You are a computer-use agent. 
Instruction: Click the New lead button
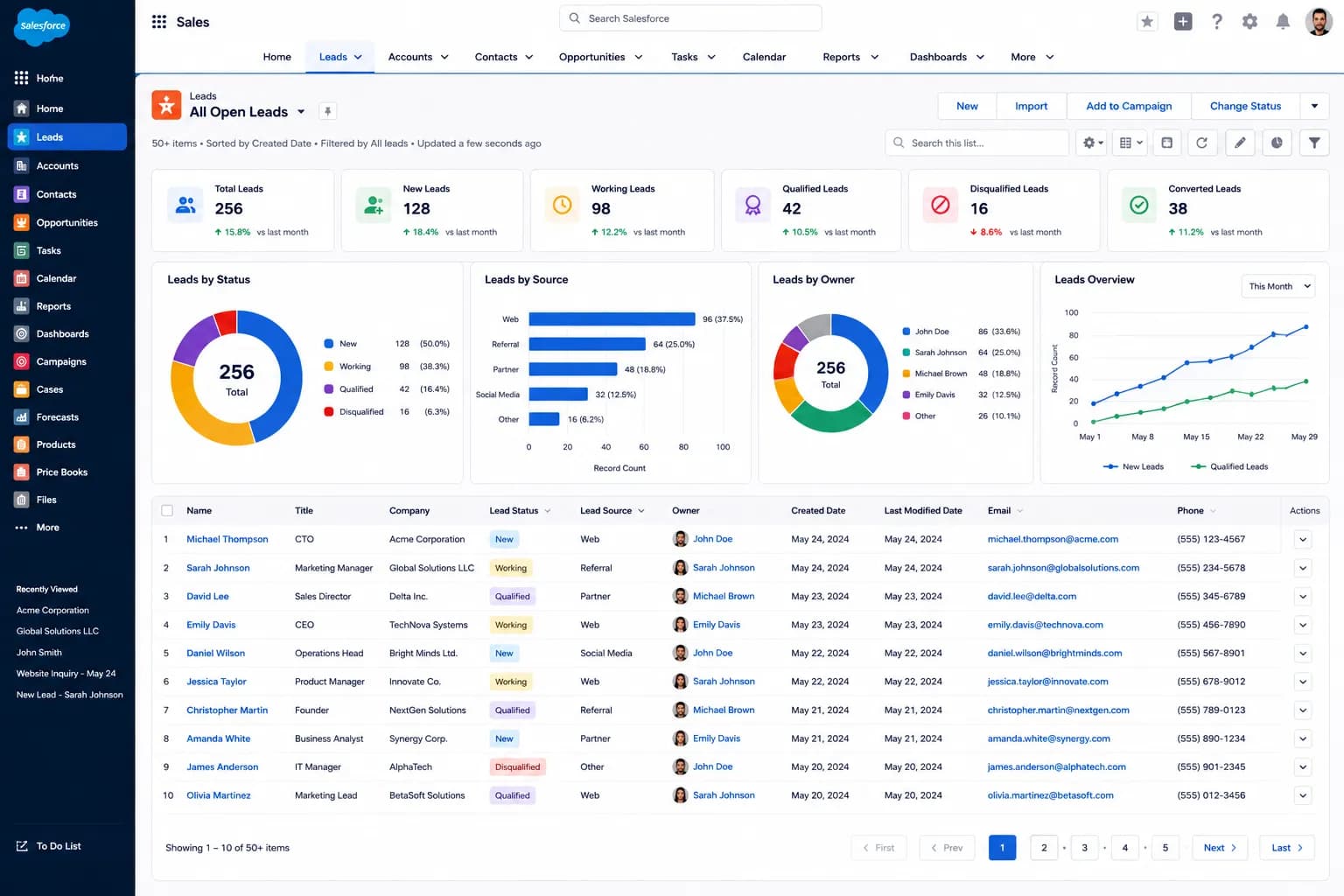(x=967, y=106)
